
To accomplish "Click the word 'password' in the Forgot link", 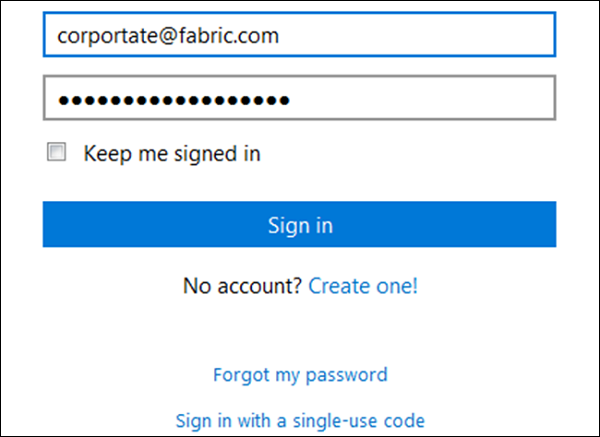I will tap(347, 375).
